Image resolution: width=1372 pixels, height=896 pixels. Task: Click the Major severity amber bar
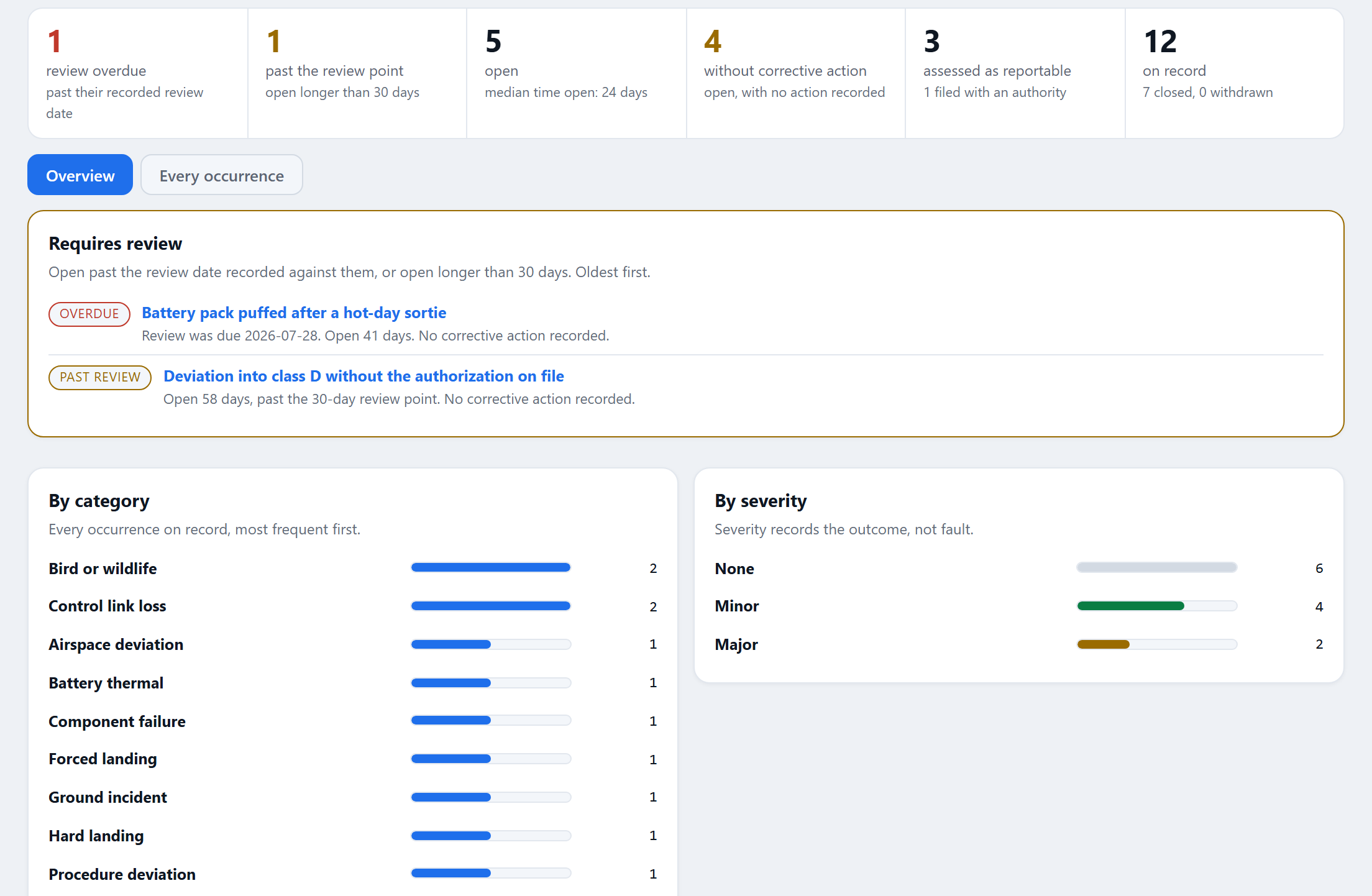tap(1103, 644)
